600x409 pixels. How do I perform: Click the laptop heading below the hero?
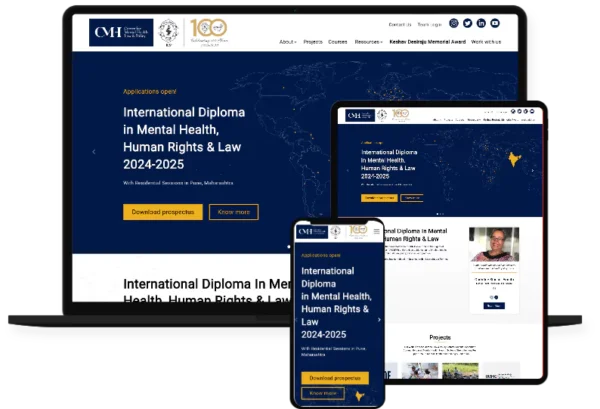tap(207, 292)
